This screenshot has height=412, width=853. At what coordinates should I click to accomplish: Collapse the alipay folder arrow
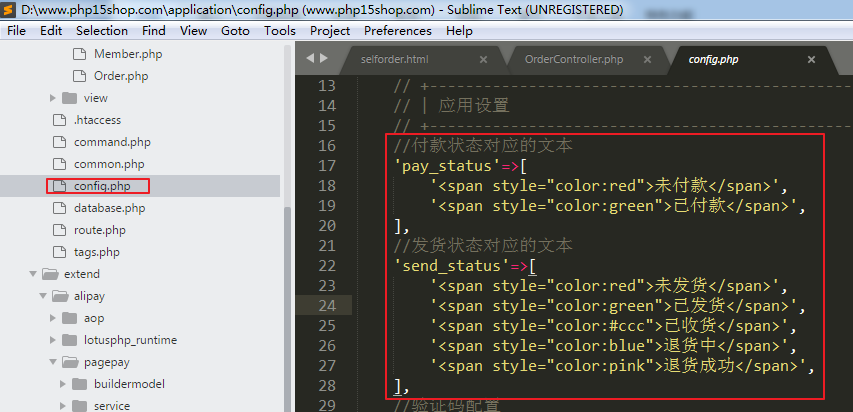click(x=41, y=296)
